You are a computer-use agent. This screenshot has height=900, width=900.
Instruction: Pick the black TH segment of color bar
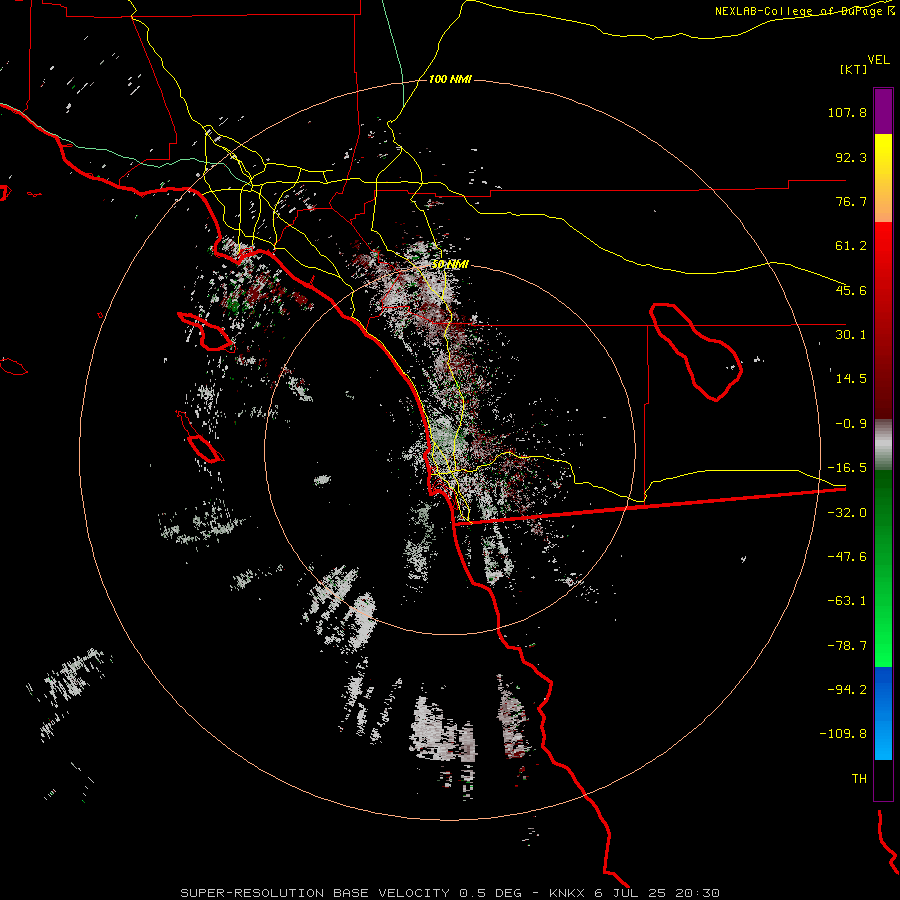883,780
